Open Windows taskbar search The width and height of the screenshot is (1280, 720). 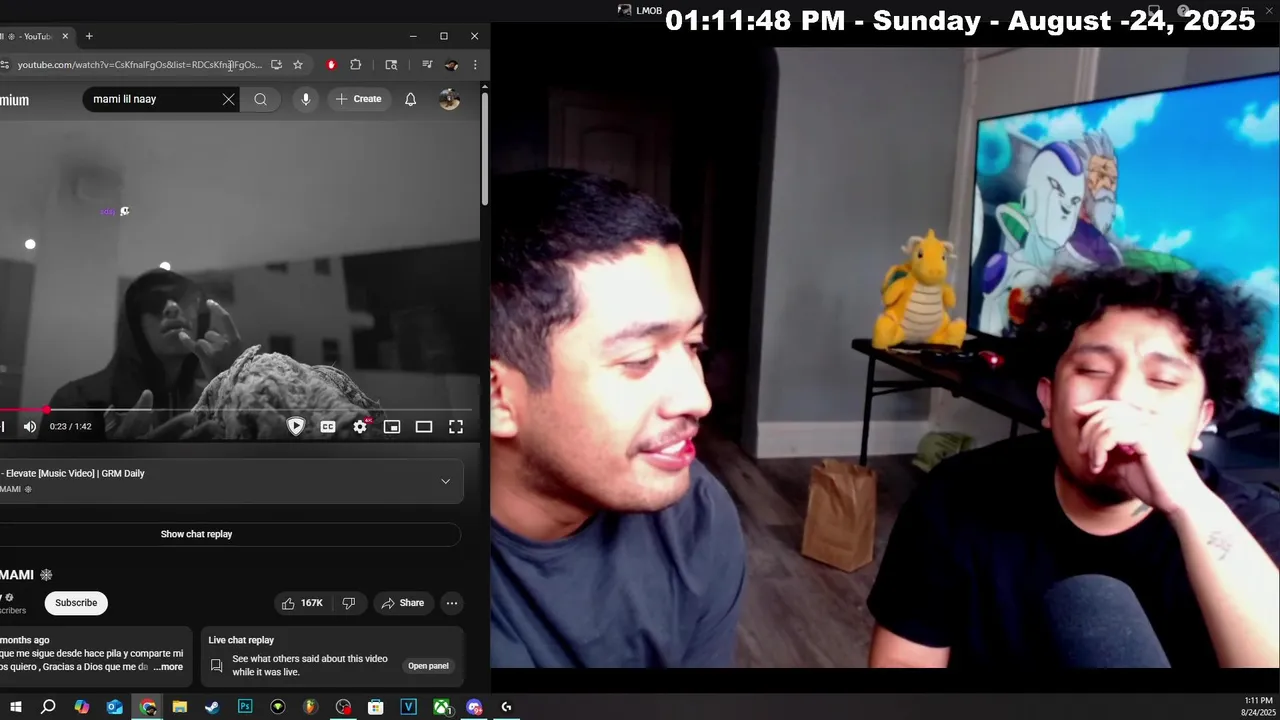point(48,707)
